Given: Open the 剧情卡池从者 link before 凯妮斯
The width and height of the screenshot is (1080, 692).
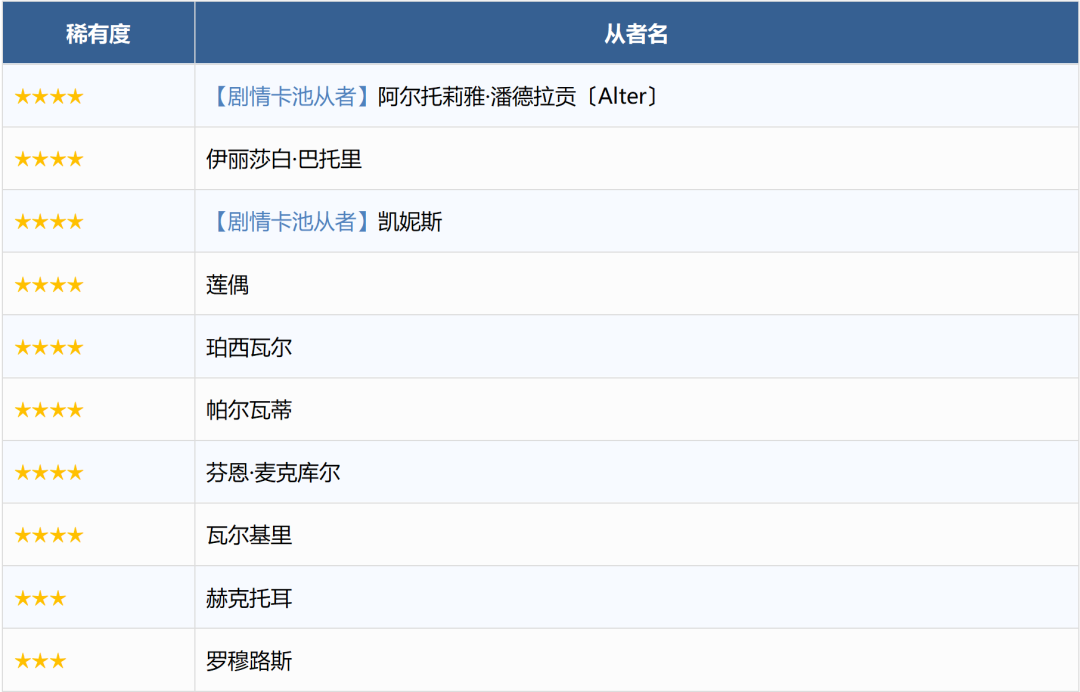Looking at the screenshot, I should click(291, 222).
